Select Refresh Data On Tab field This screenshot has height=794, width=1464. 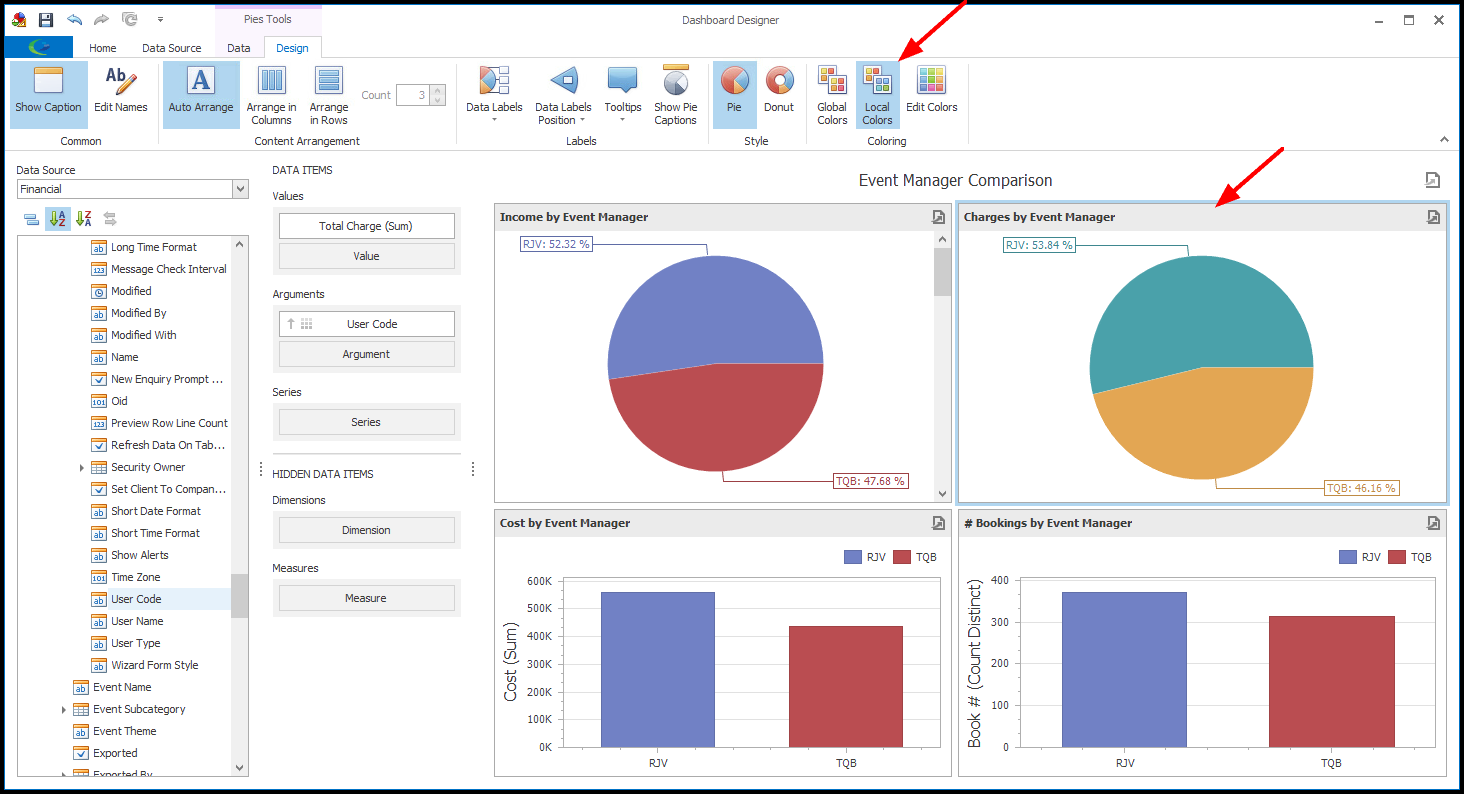point(168,445)
